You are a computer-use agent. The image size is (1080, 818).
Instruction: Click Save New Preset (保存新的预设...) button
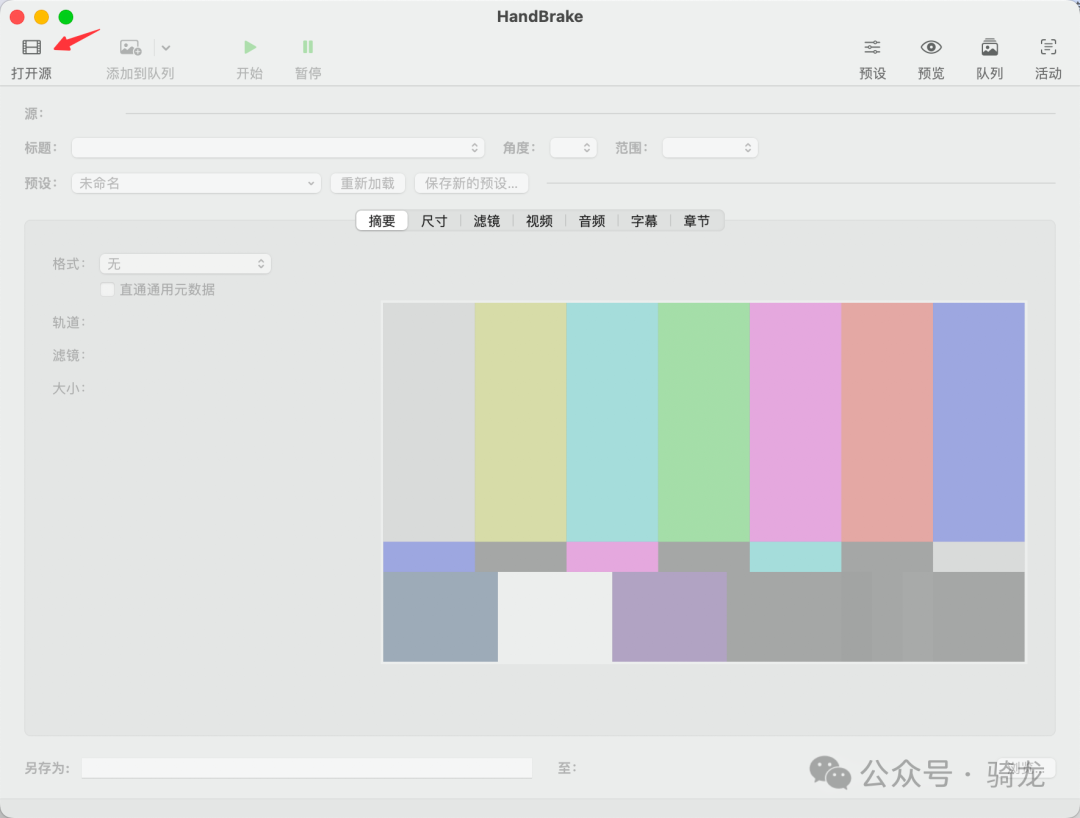471,183
